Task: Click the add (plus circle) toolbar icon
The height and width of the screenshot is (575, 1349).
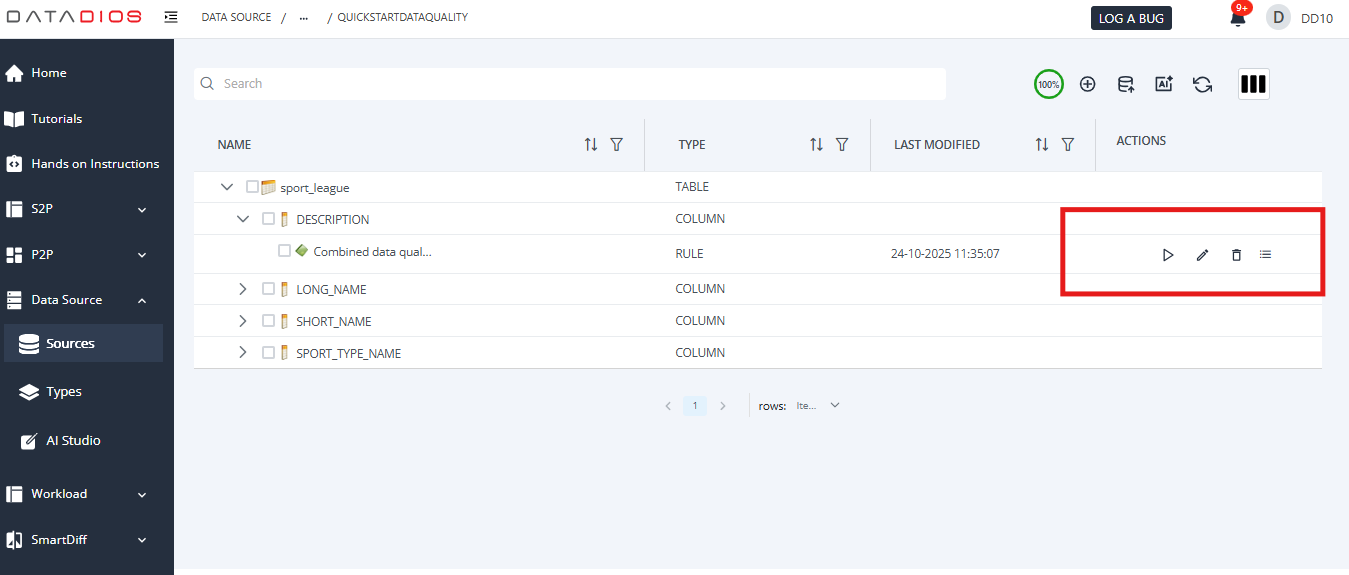Action: (1088, 85)
